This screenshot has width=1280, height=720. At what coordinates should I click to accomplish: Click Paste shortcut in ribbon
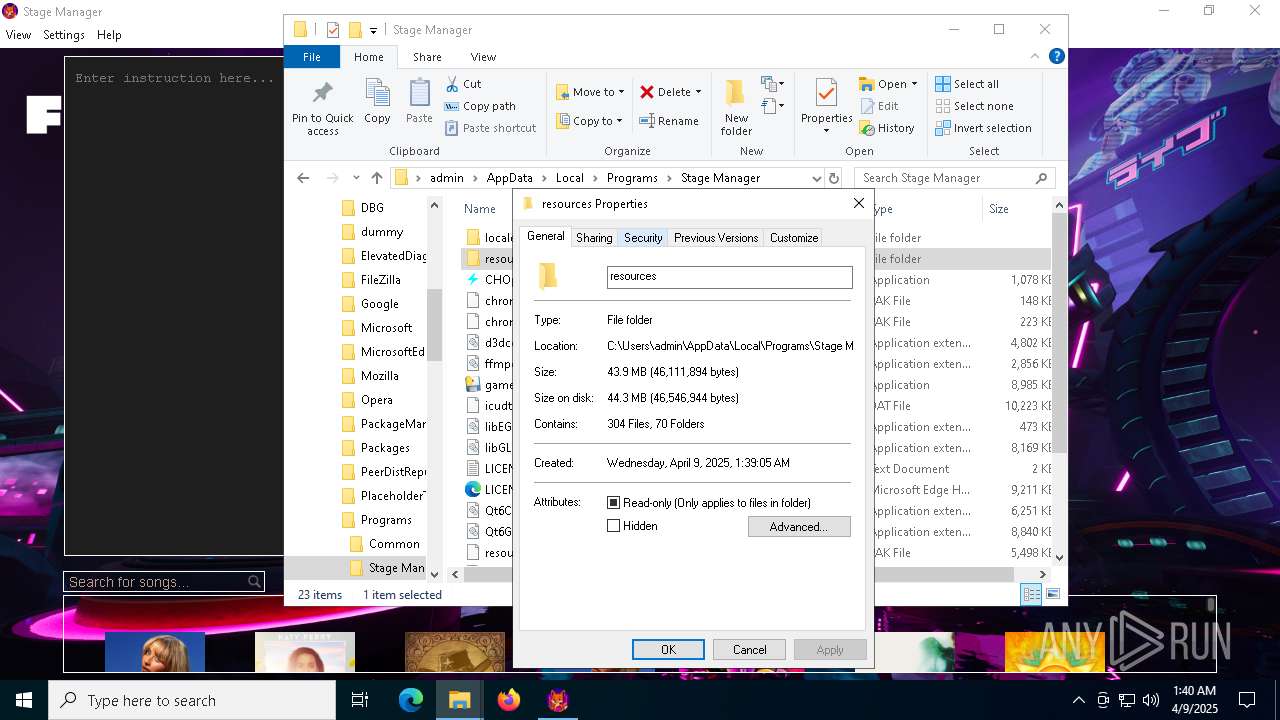[490, 128]
